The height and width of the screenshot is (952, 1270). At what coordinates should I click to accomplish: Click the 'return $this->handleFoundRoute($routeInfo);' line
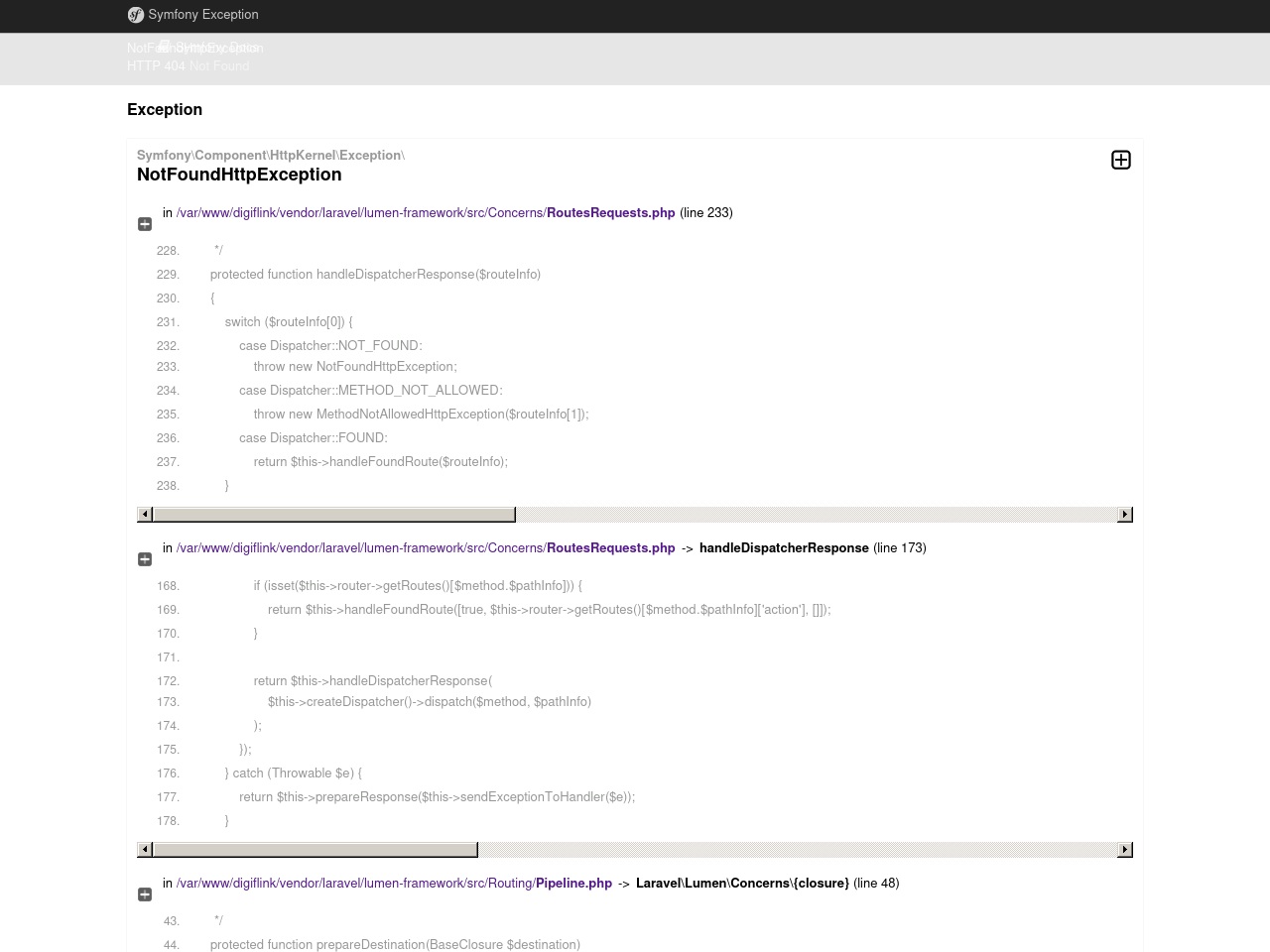pyautogui.click(x=380, y=462)
